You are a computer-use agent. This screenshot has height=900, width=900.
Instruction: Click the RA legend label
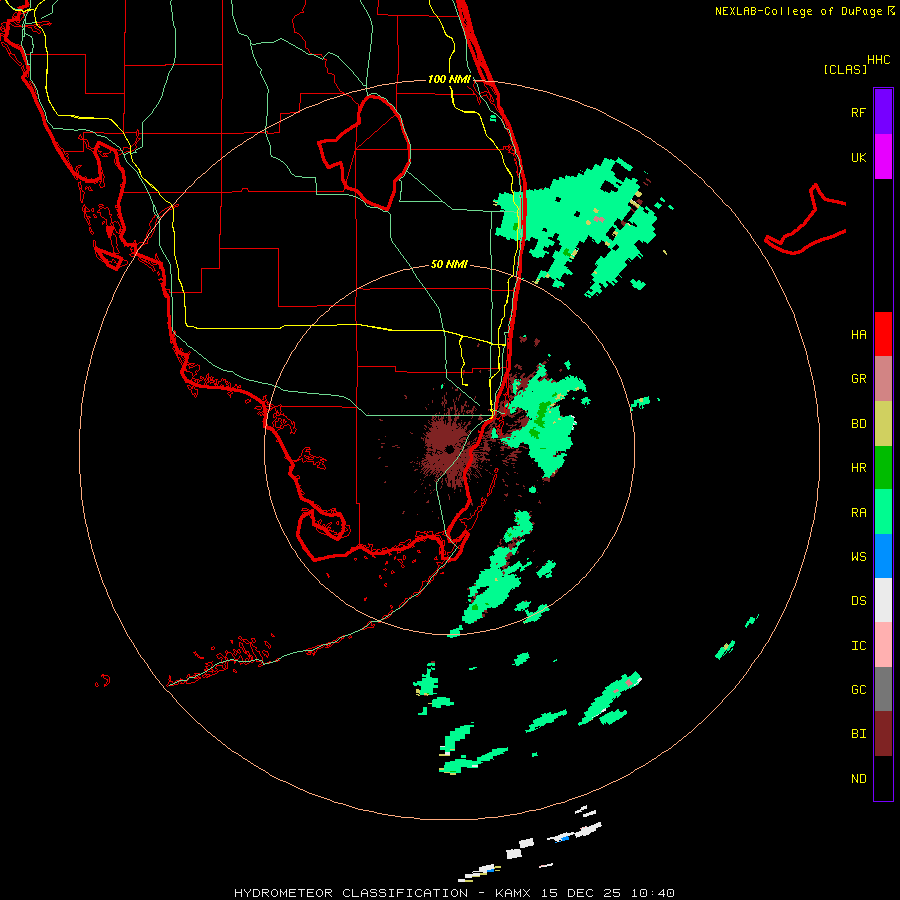click(x=858, y=513)
